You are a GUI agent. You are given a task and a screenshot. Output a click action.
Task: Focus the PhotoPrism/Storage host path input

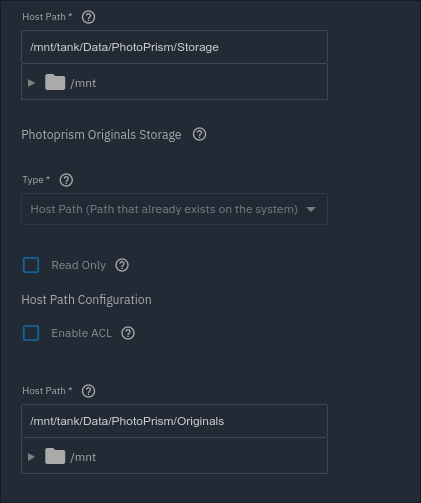(x=174, y=47)
